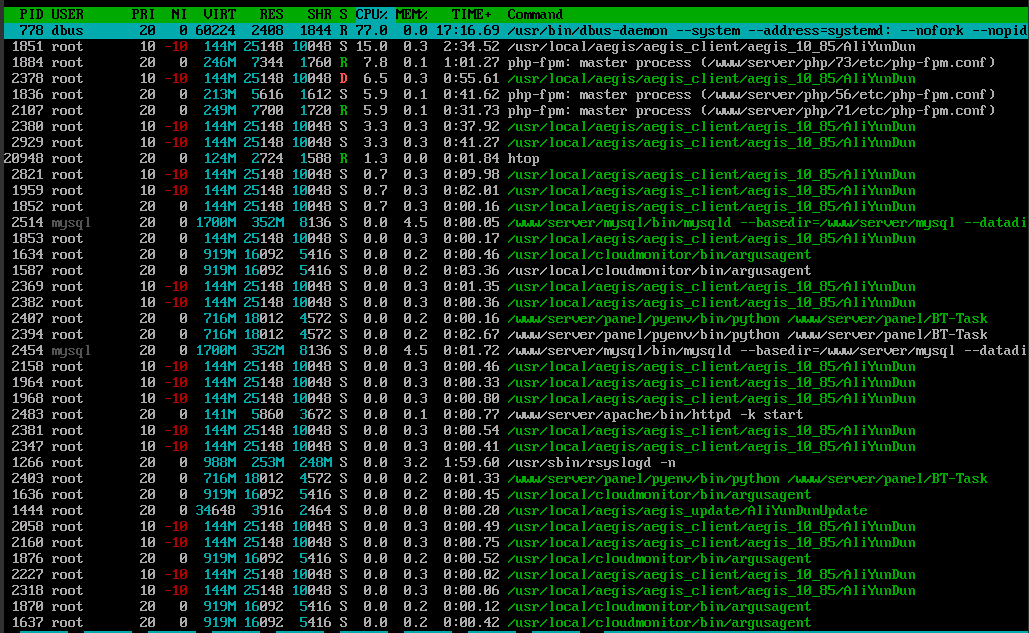Sort by the NI column header

(x=178, y=15)
